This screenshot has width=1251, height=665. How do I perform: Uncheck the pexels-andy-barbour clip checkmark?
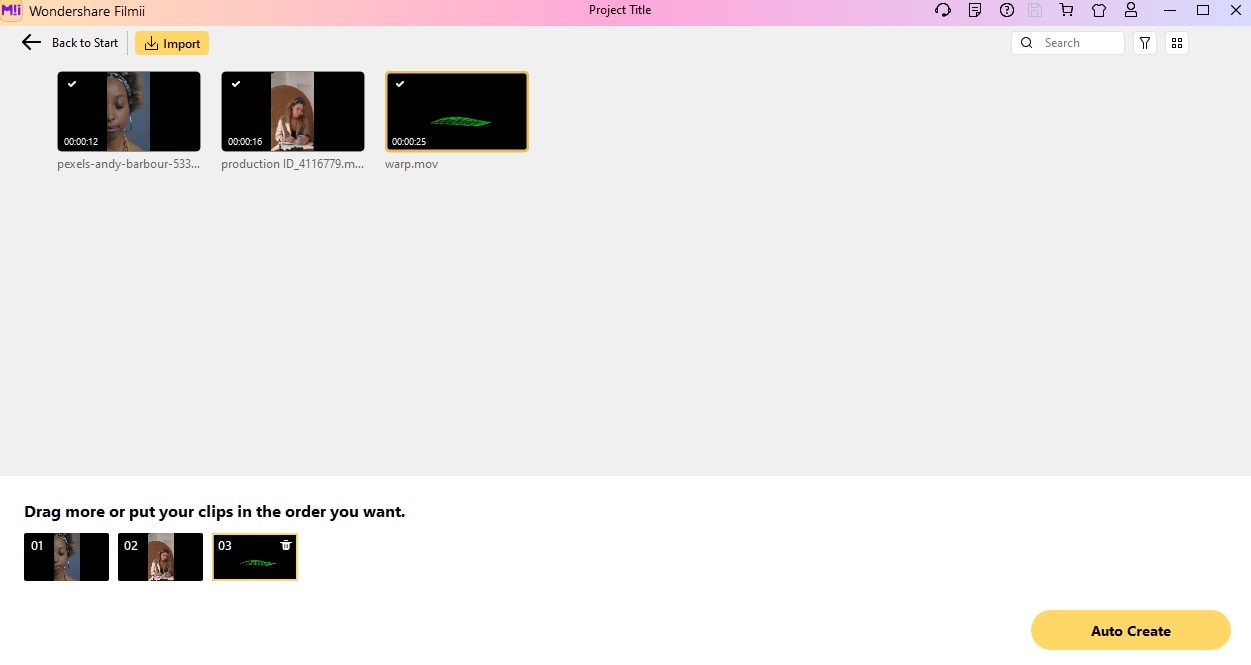coord(72,84)
